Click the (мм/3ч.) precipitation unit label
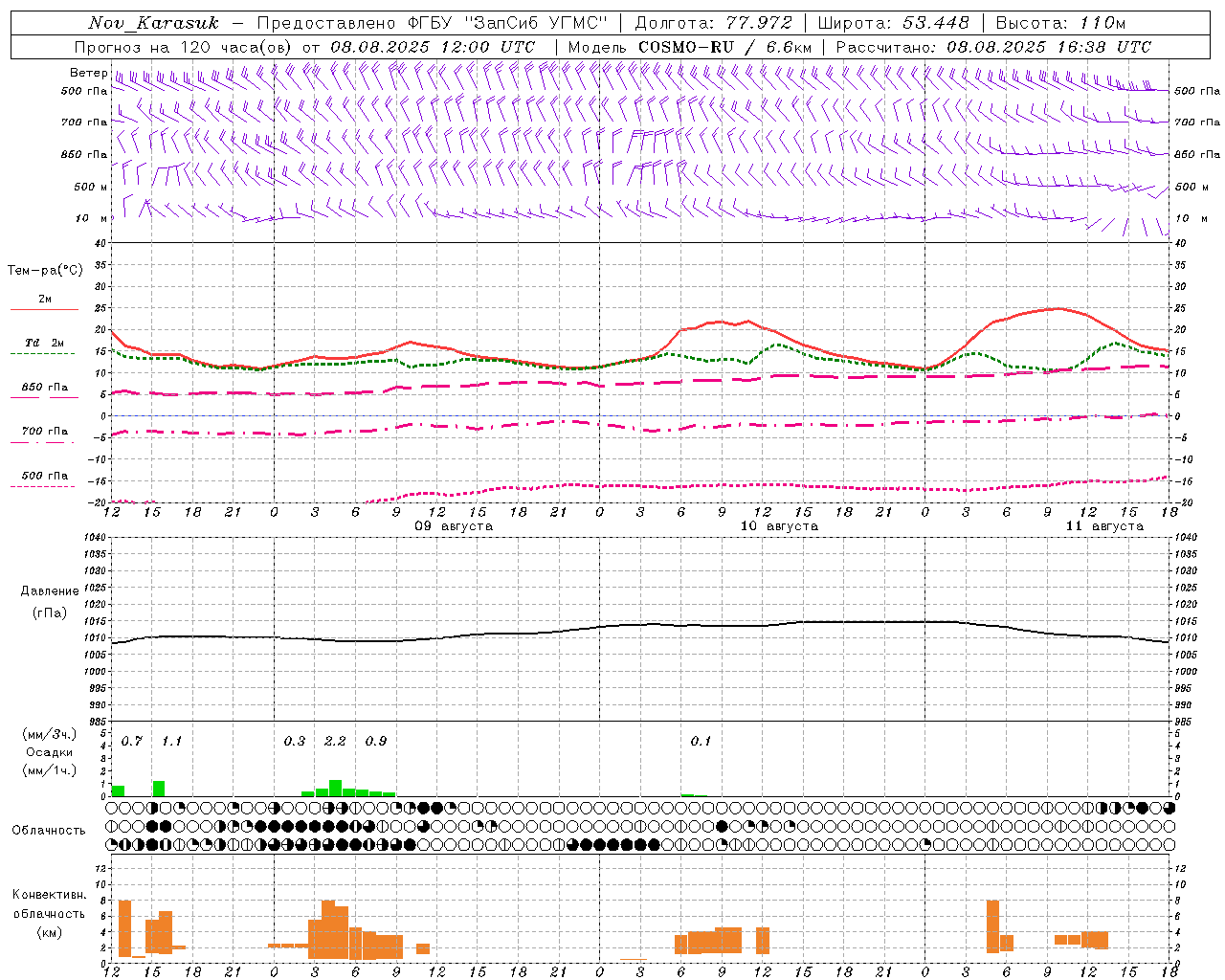 click(49, 734)
